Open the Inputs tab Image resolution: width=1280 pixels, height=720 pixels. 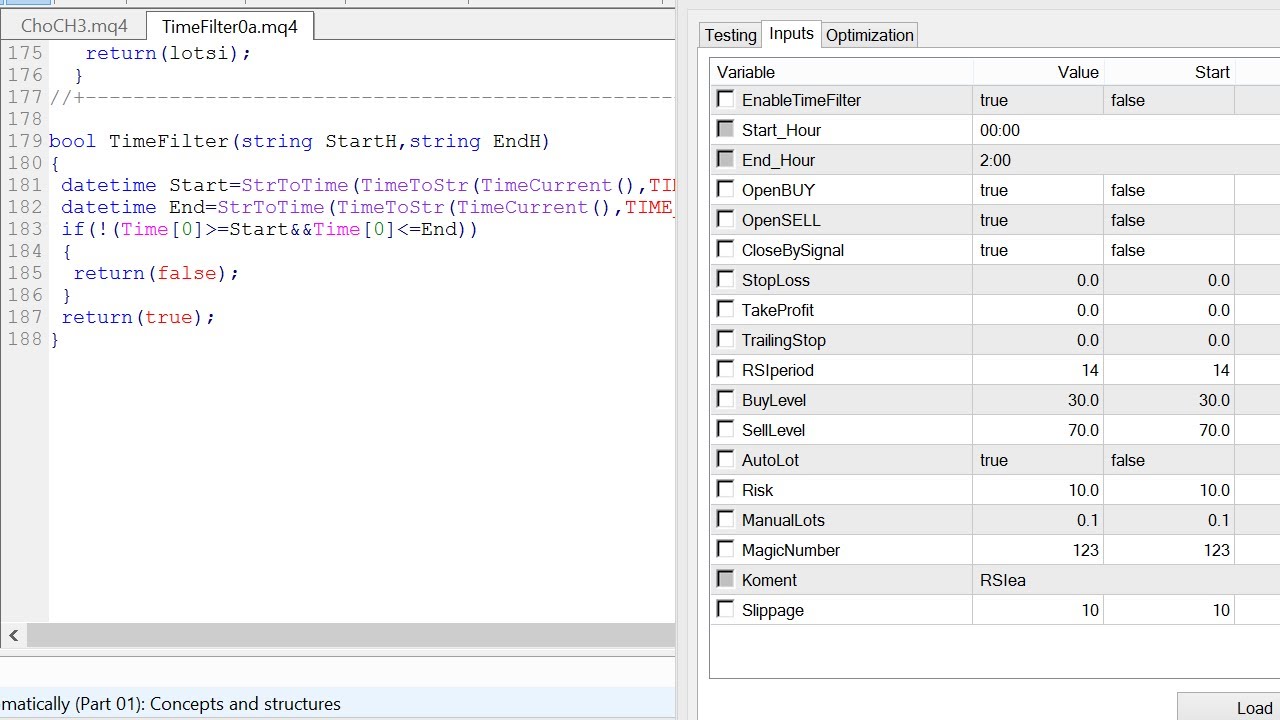(791, 34)
